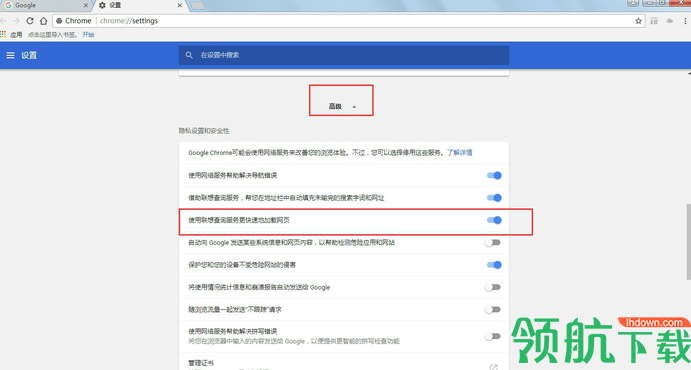Image resolution: width=691 pixels, height=370 pixels.
Task: Open the apps grid shortcut in bookmarks bar
Action: 3,34
